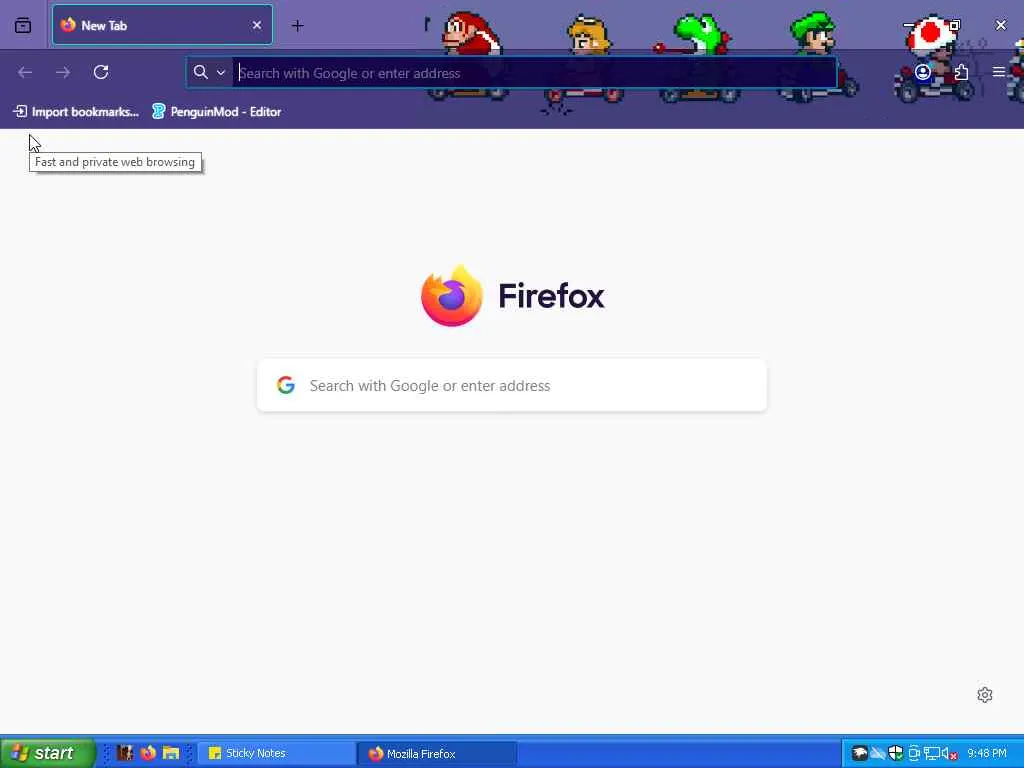
Task: Open a new tab with plus button
Action: (298, 25)
